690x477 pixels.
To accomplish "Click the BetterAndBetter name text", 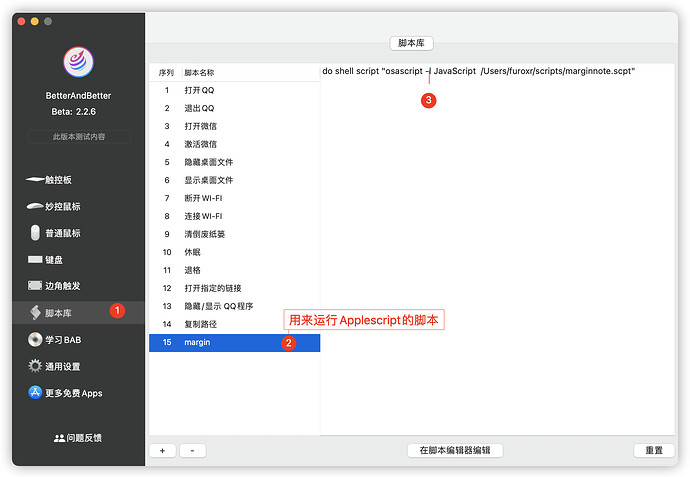I will (x=78, y=95).
